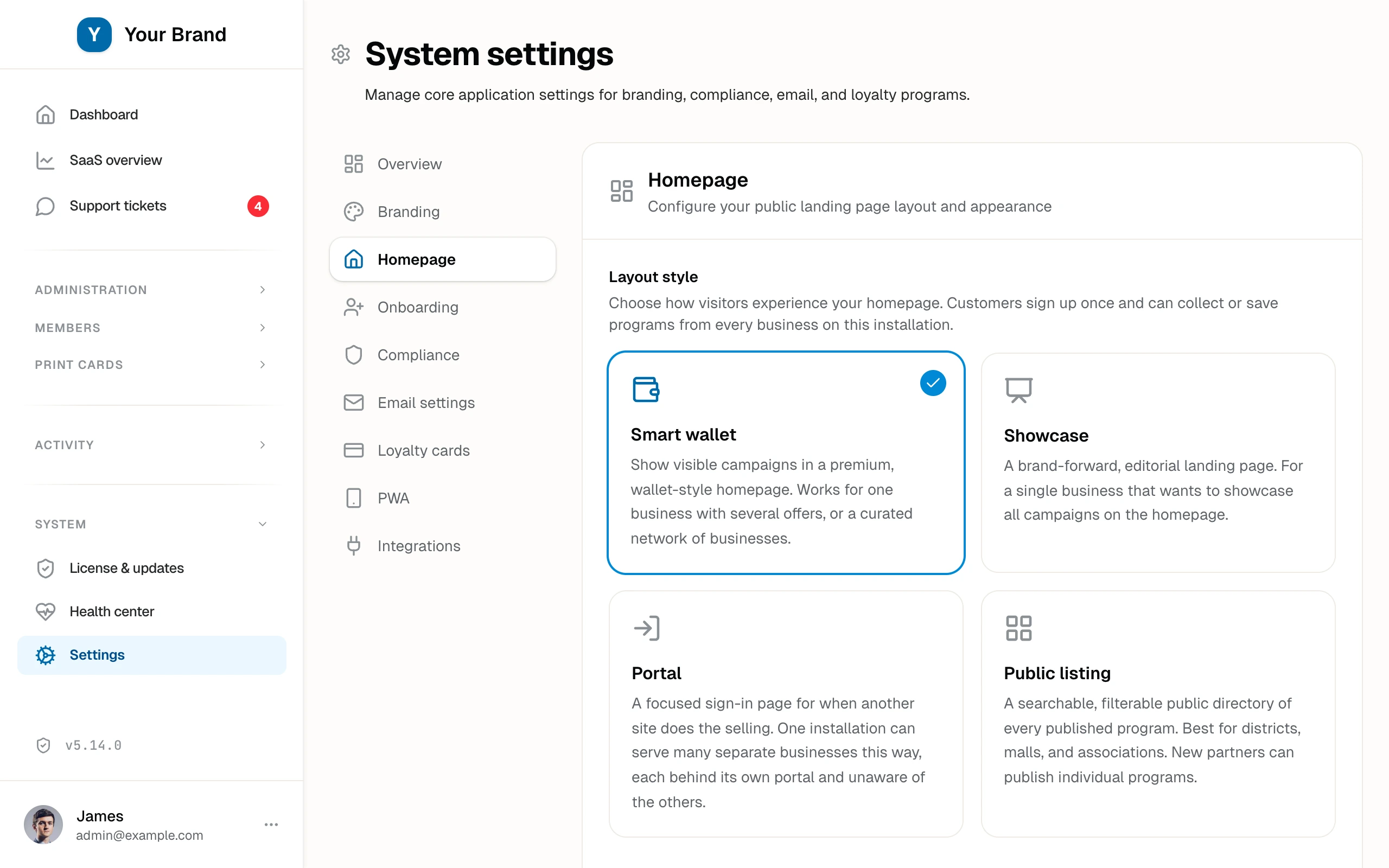Click the Settings gear icon in sidebar
Image resolution: width=1389 pixels, height=868 pixels.
[x=46, y=655]
